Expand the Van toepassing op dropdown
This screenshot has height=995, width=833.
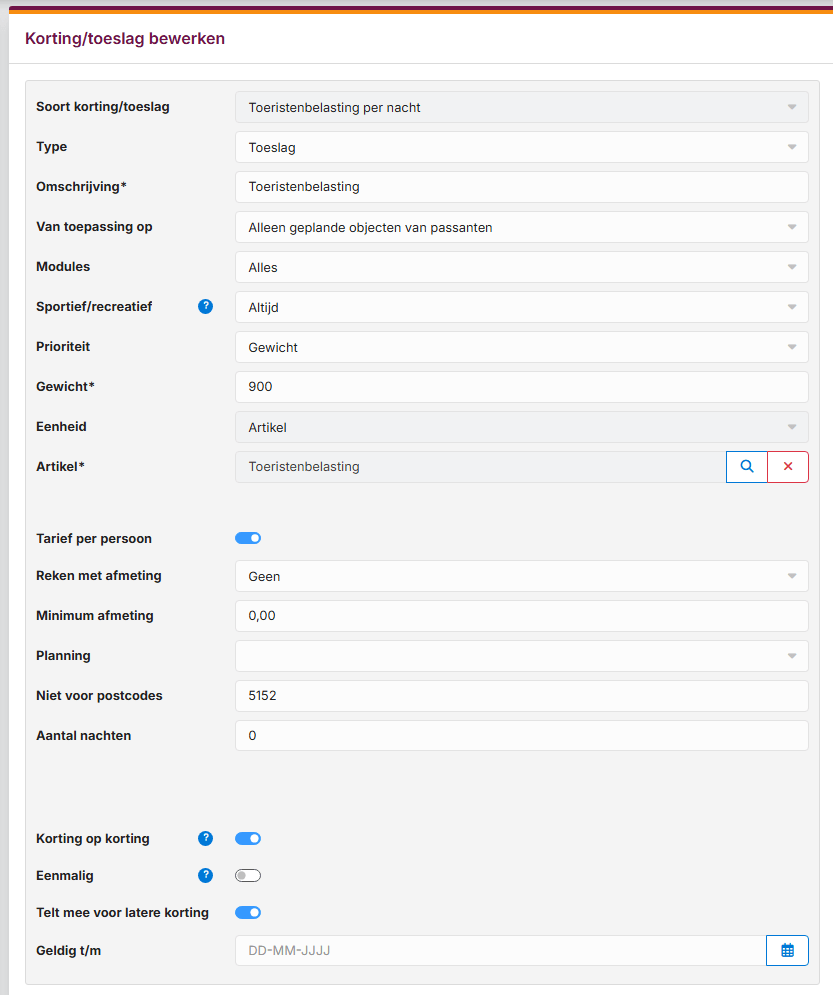(521, 227)
